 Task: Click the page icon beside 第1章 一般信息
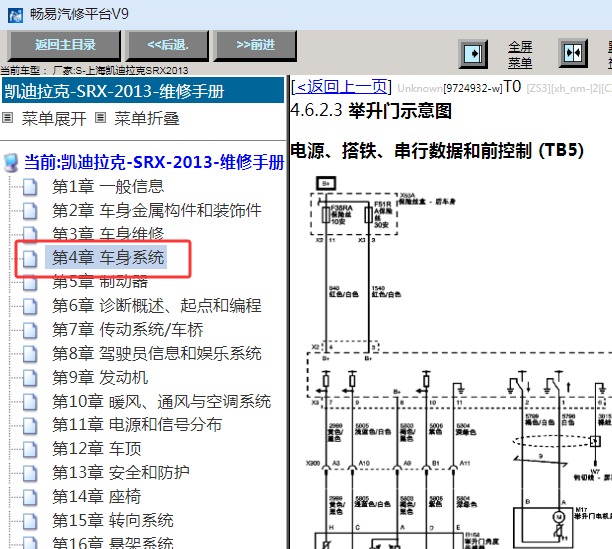(x=30, y=187)
